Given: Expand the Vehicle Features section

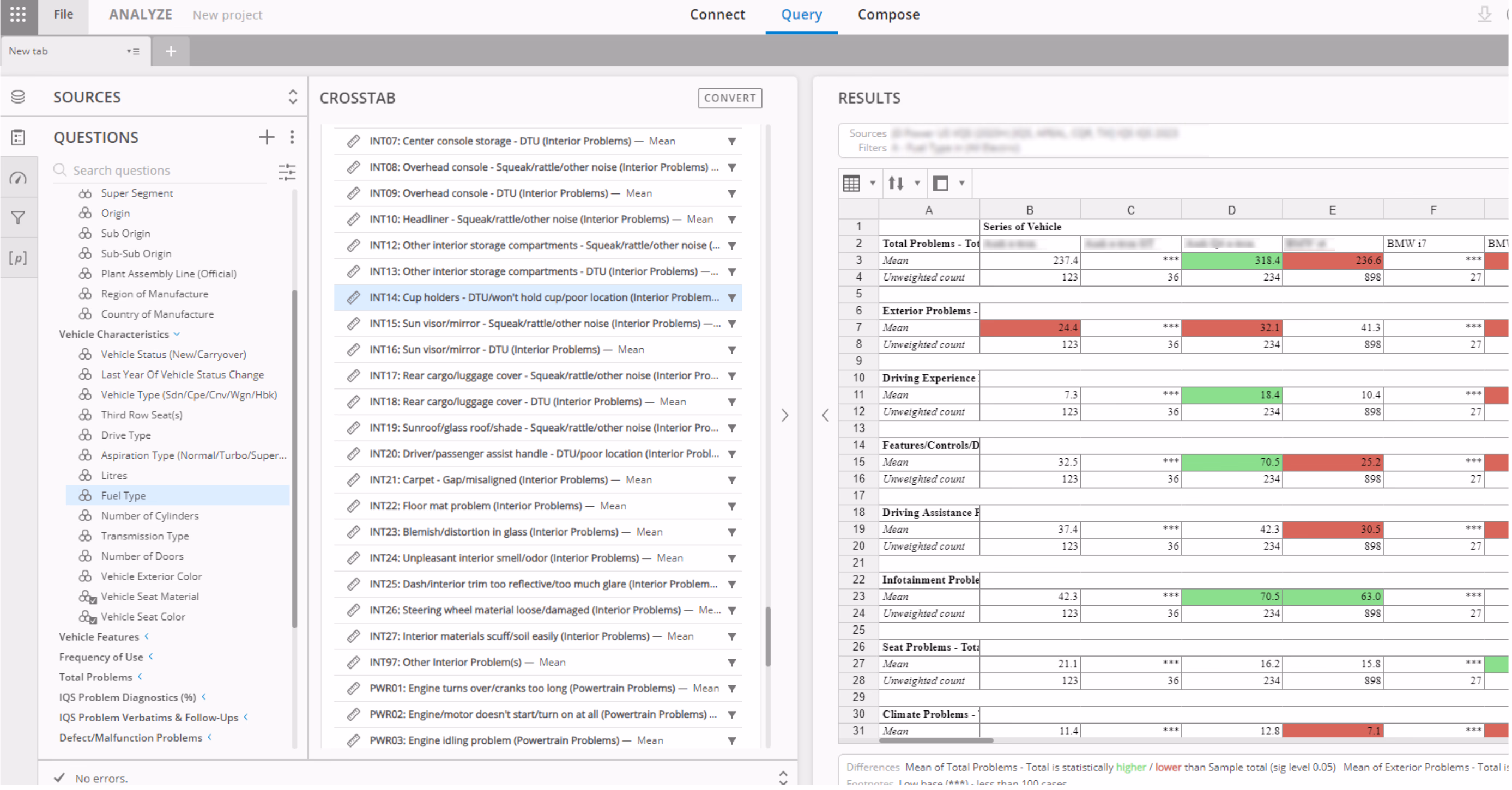Looking at the screenshot, I should click(147, 636).
